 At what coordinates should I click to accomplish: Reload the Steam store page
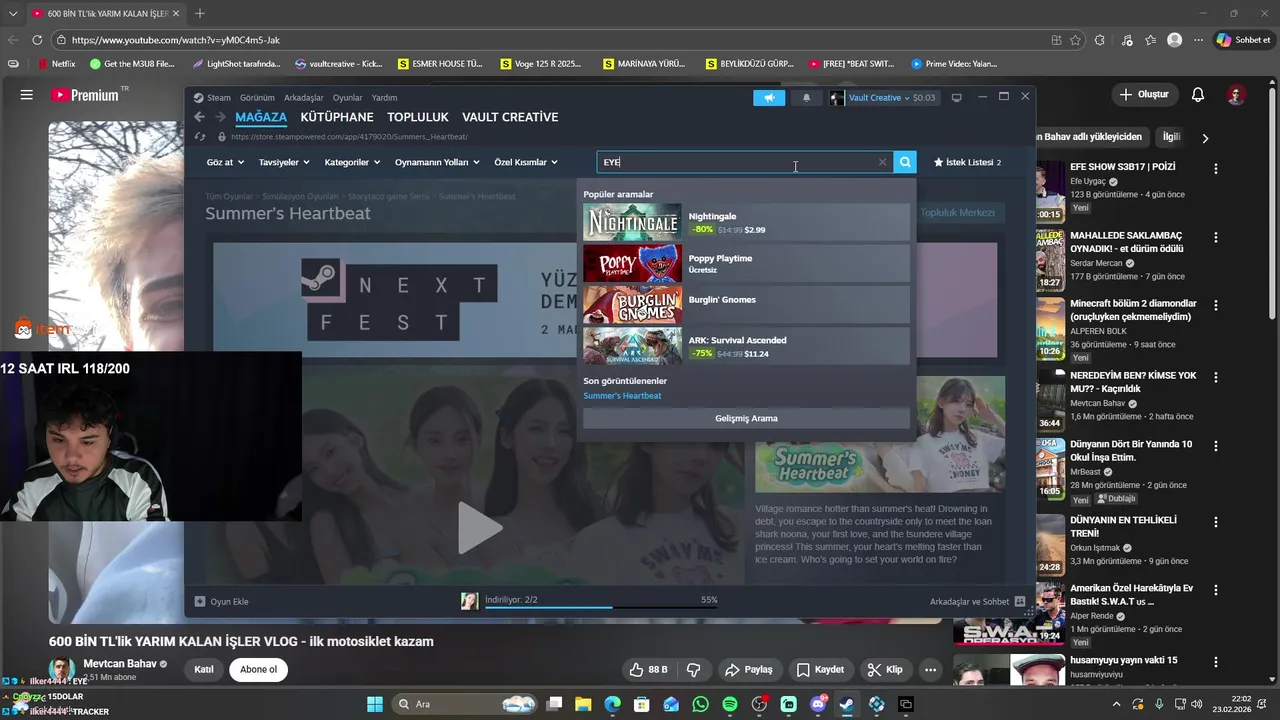tap(200, 137)
